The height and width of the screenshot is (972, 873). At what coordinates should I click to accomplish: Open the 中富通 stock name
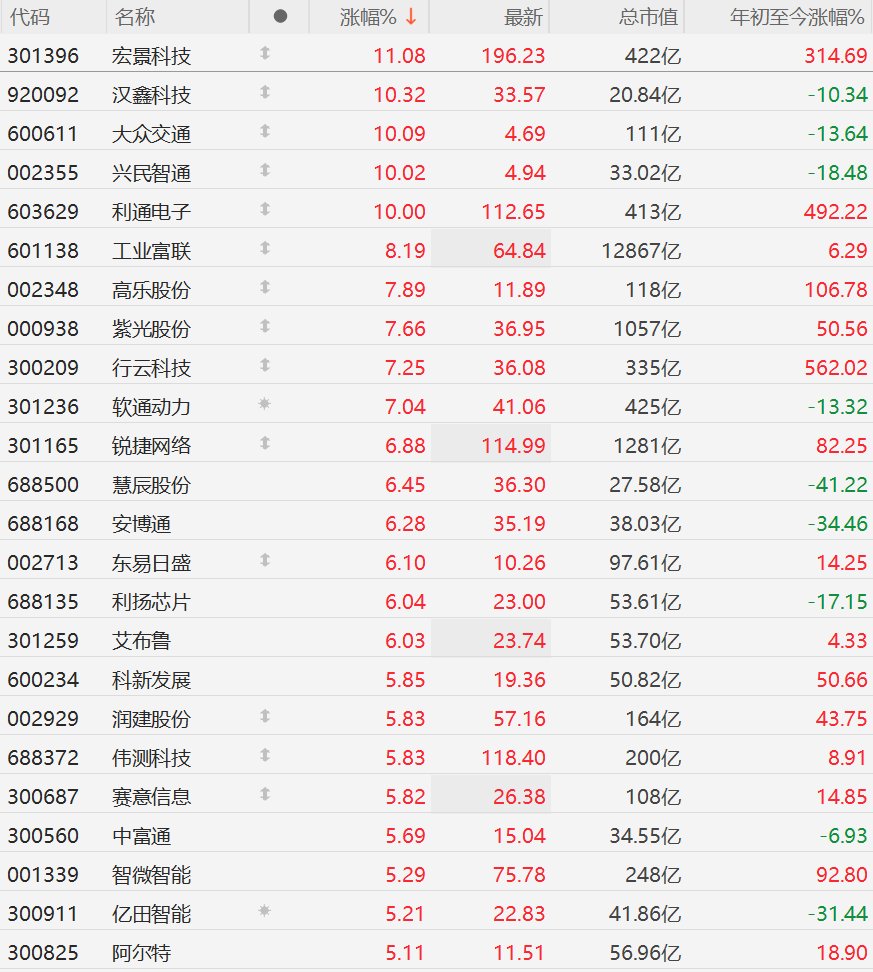(141, 836)
